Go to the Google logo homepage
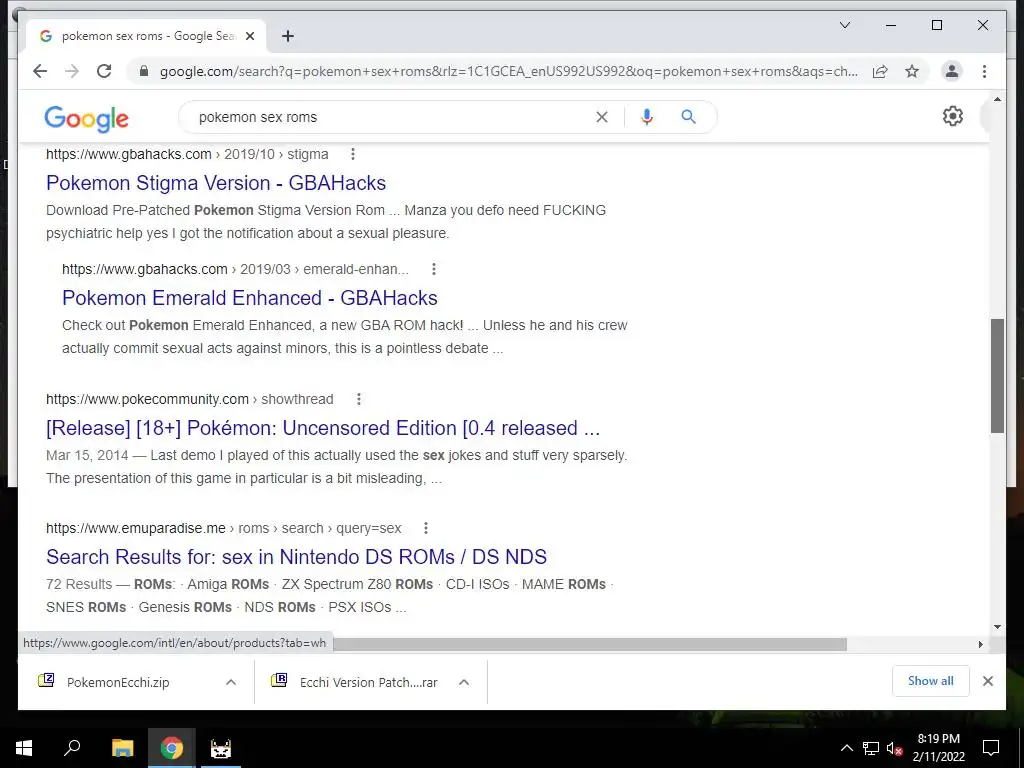This screenshot has height=768, width=1024. point(86,118)
